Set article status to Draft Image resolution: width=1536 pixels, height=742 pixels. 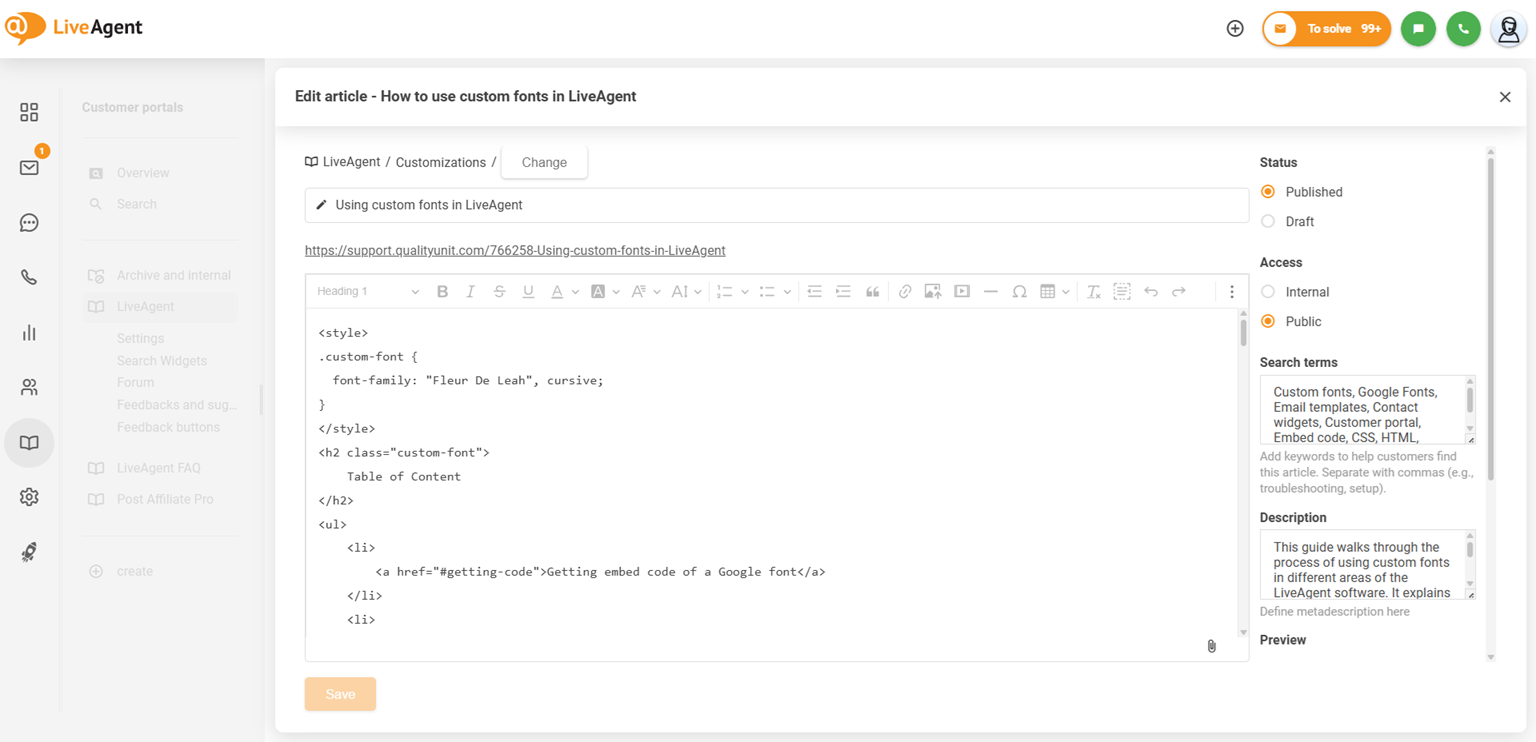[x=1268, y=222]
